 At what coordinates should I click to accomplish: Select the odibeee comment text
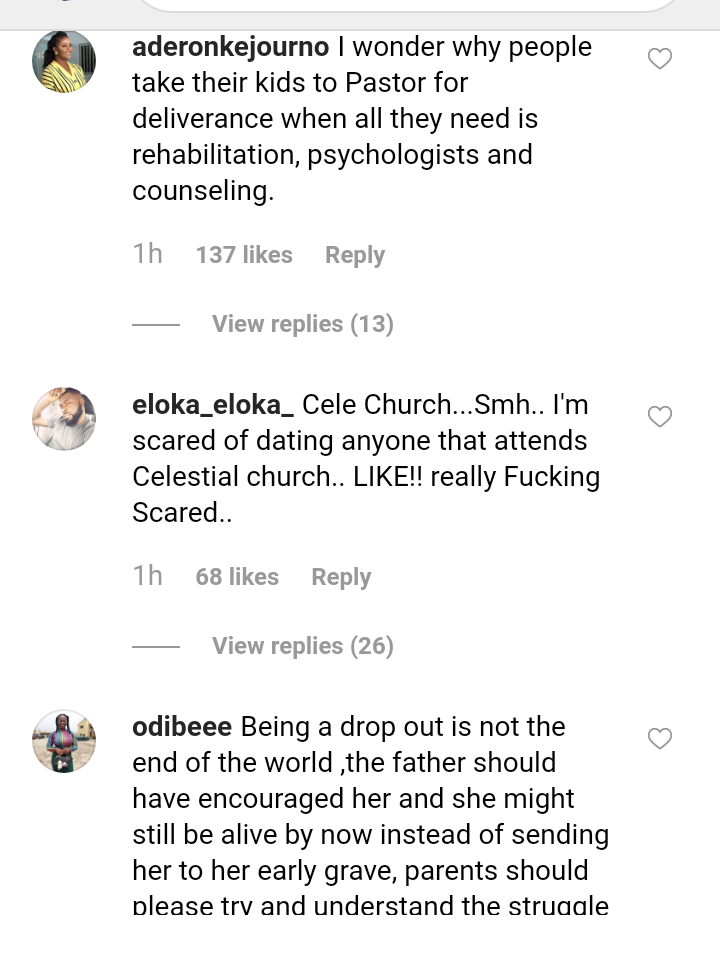(370, 817)
